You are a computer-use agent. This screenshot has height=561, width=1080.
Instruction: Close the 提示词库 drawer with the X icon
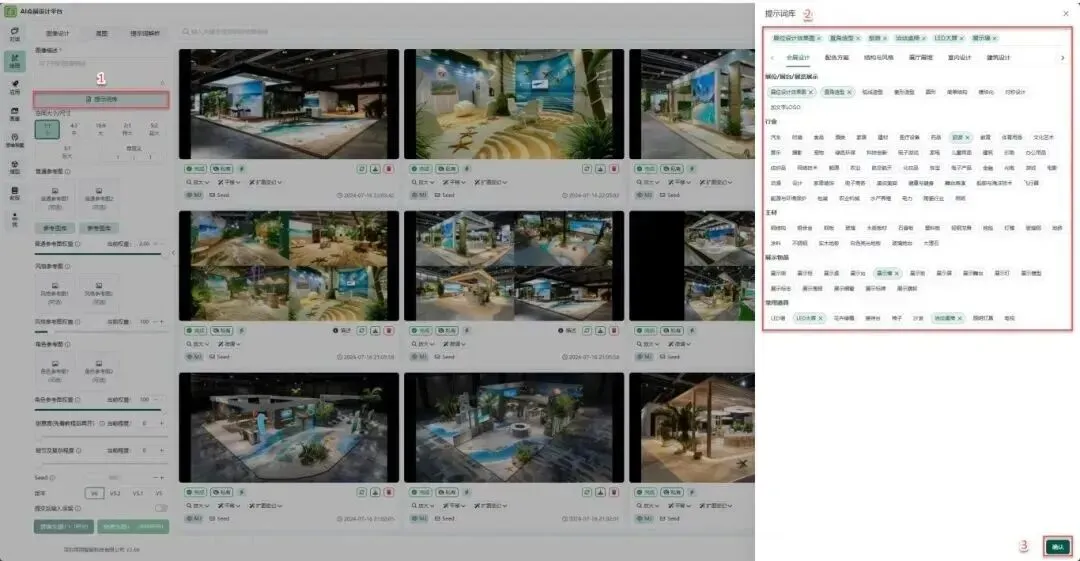[1066, 13]
